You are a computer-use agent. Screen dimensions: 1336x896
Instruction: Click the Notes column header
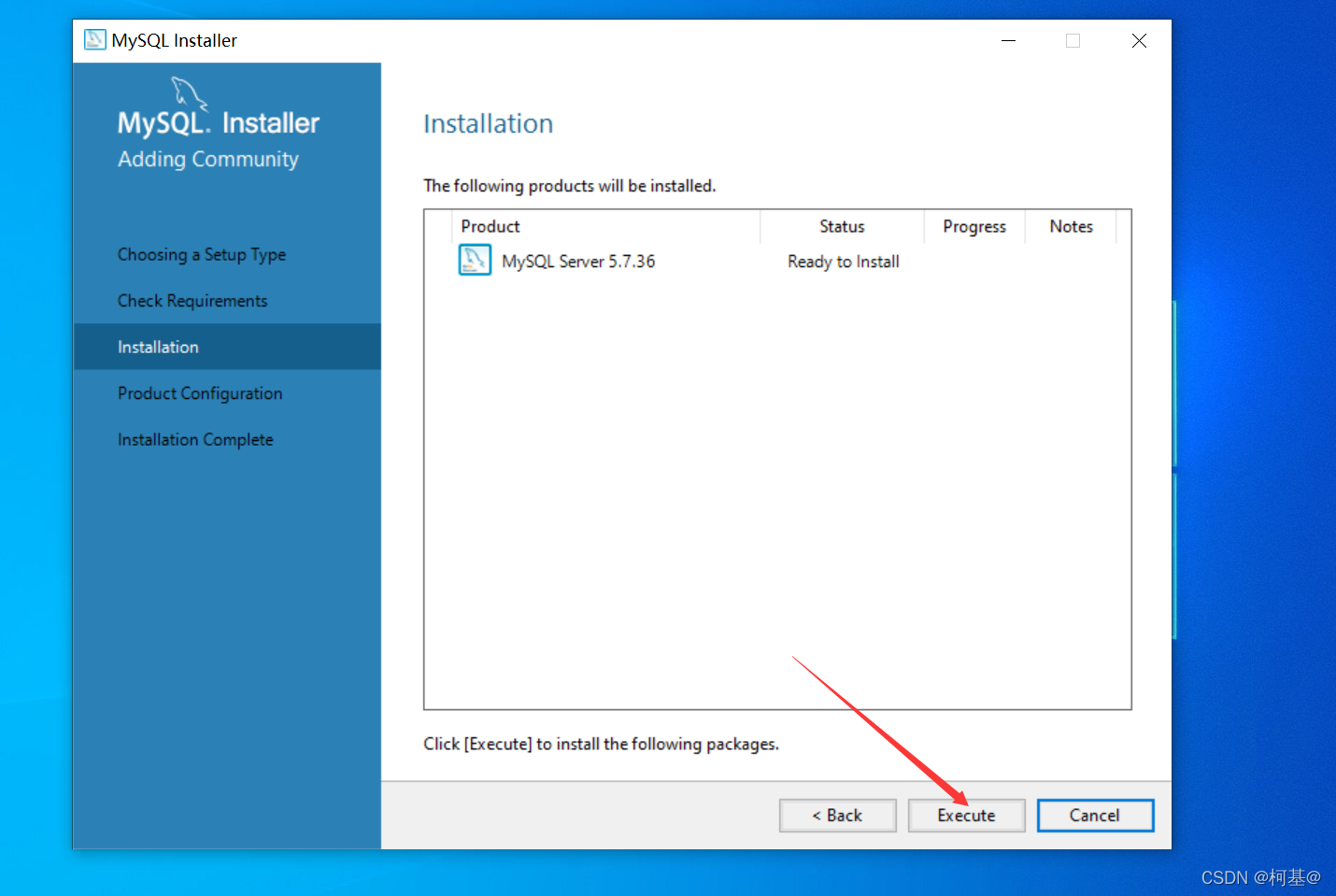pyautogui.click(x=1071, y=226)
